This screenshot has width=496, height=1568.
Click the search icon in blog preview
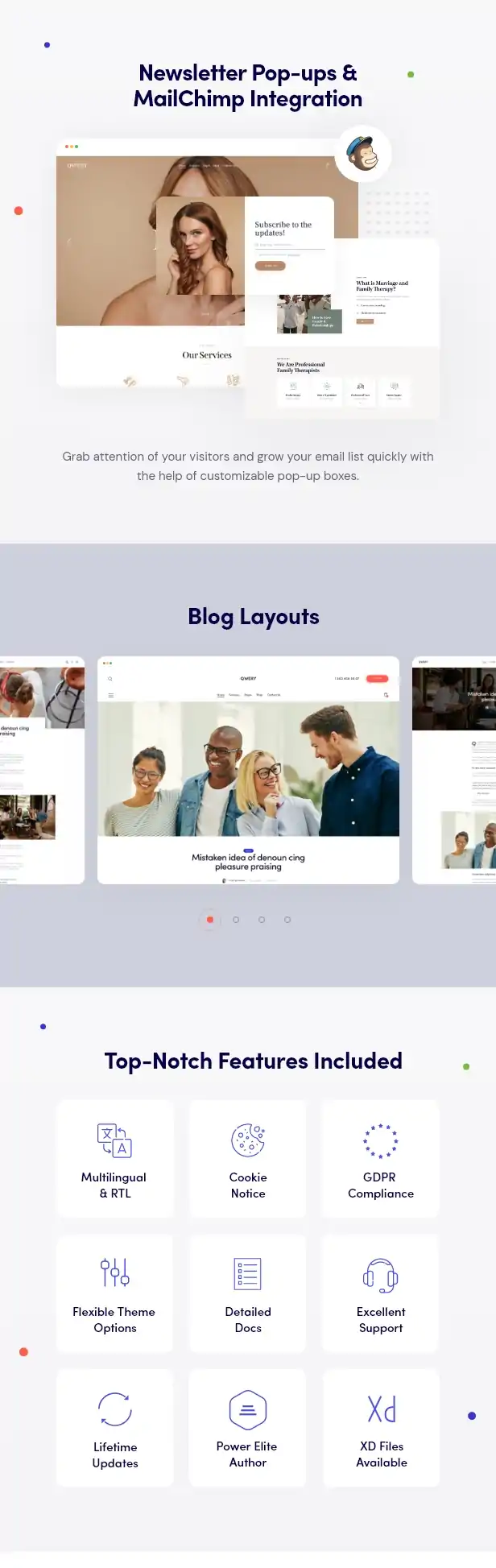(110, 679)
